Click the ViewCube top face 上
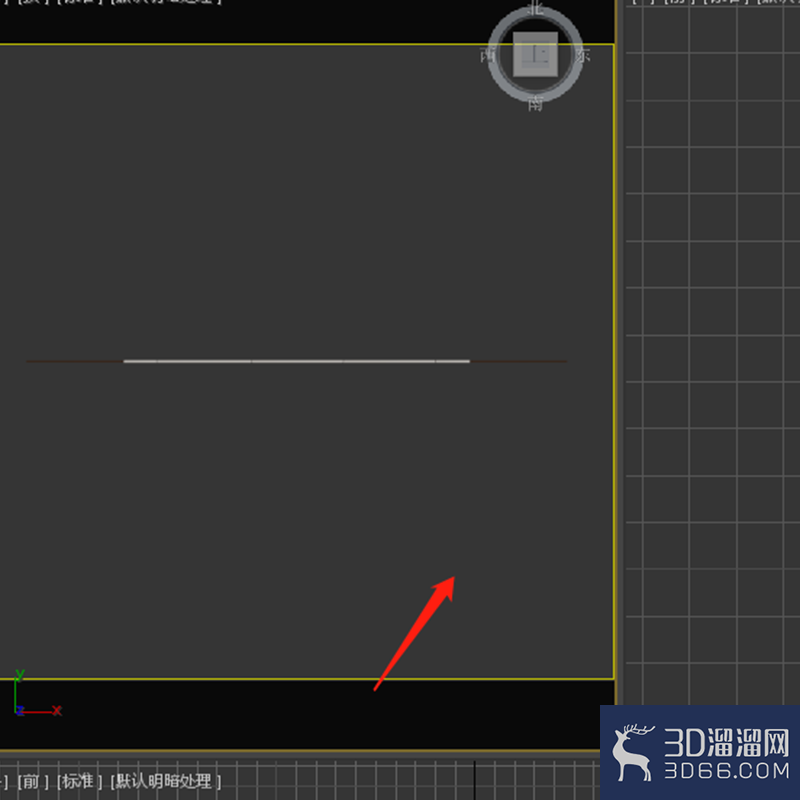 (x=535, y=54)
